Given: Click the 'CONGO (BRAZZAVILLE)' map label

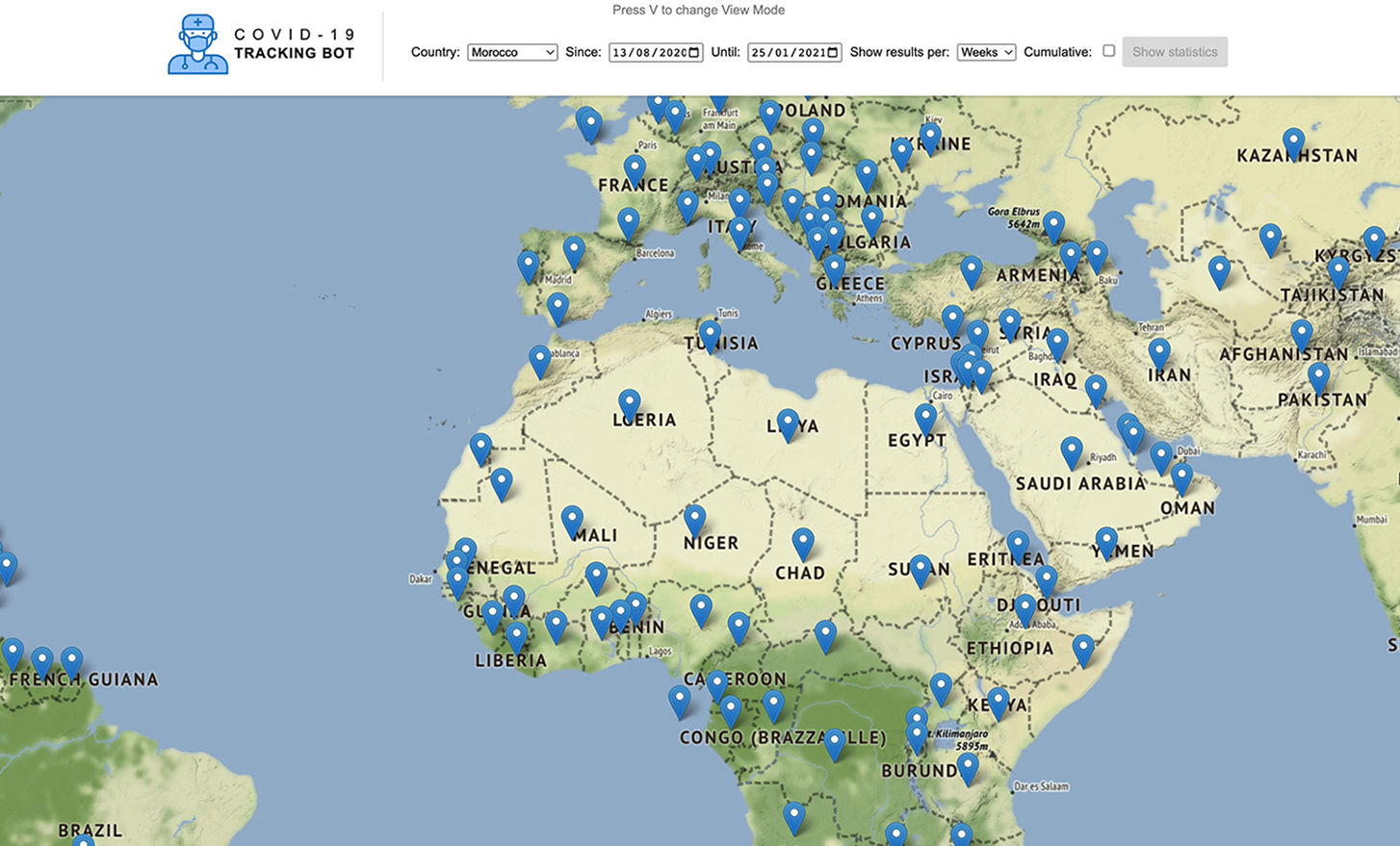Looking at the screenshot, I should click(783, 738).
